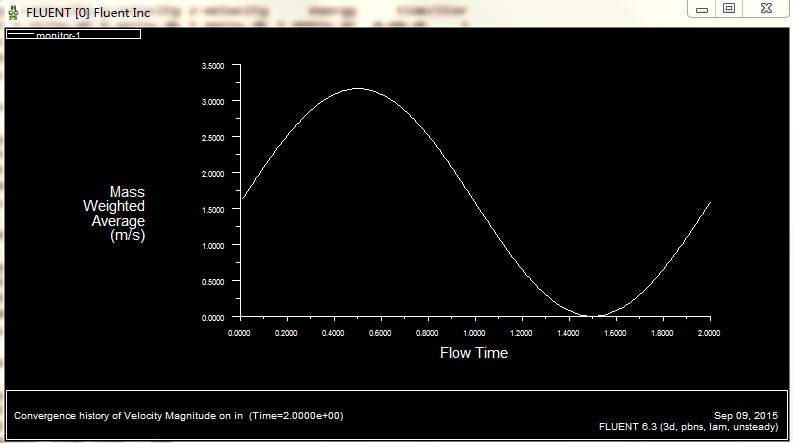Screen dimensions: 793x443
Task: Click the x-axis value 0.2000
Action: click(x=286, y=333)
